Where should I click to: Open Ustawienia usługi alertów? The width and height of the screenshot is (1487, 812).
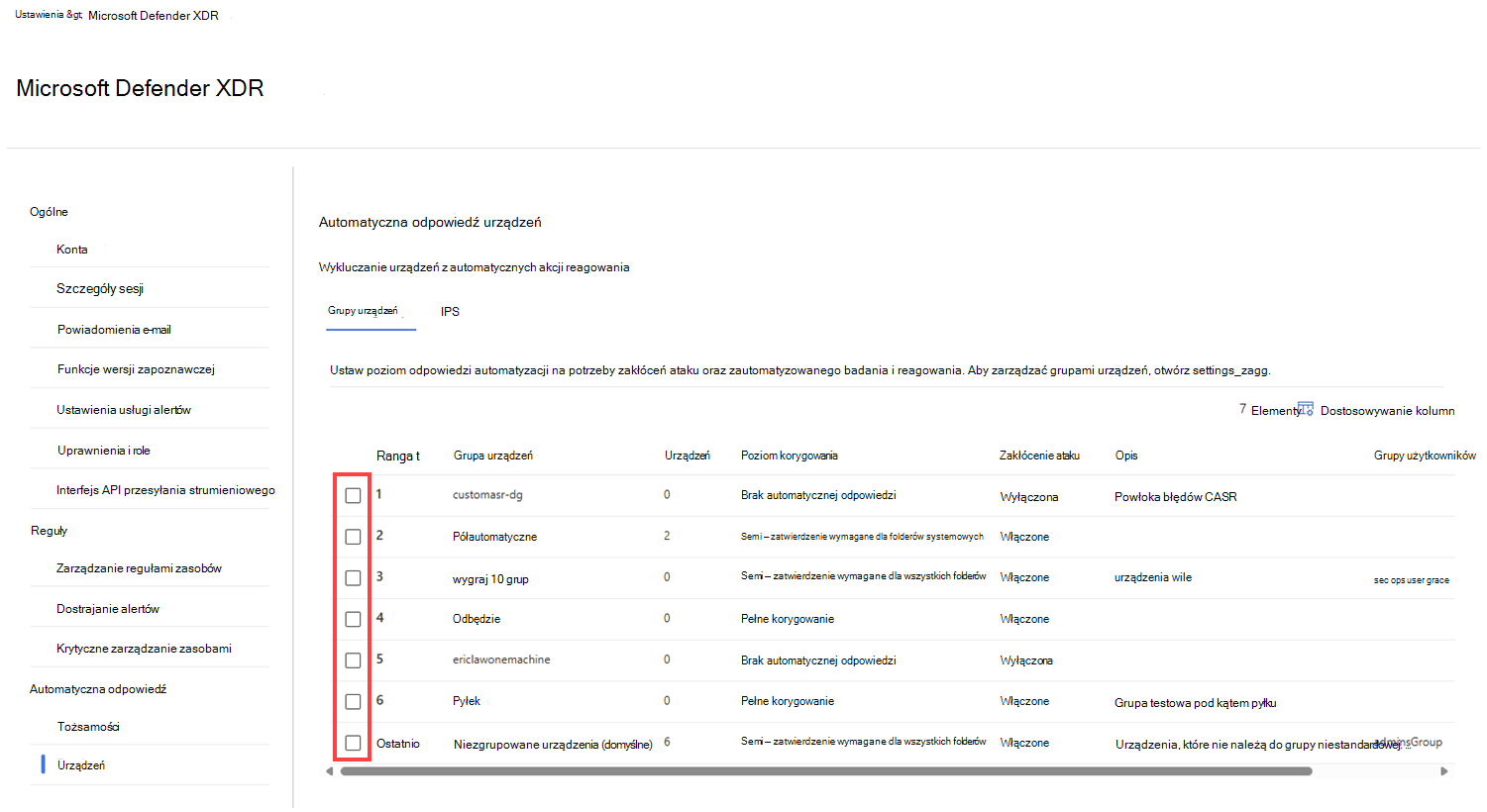124,410
